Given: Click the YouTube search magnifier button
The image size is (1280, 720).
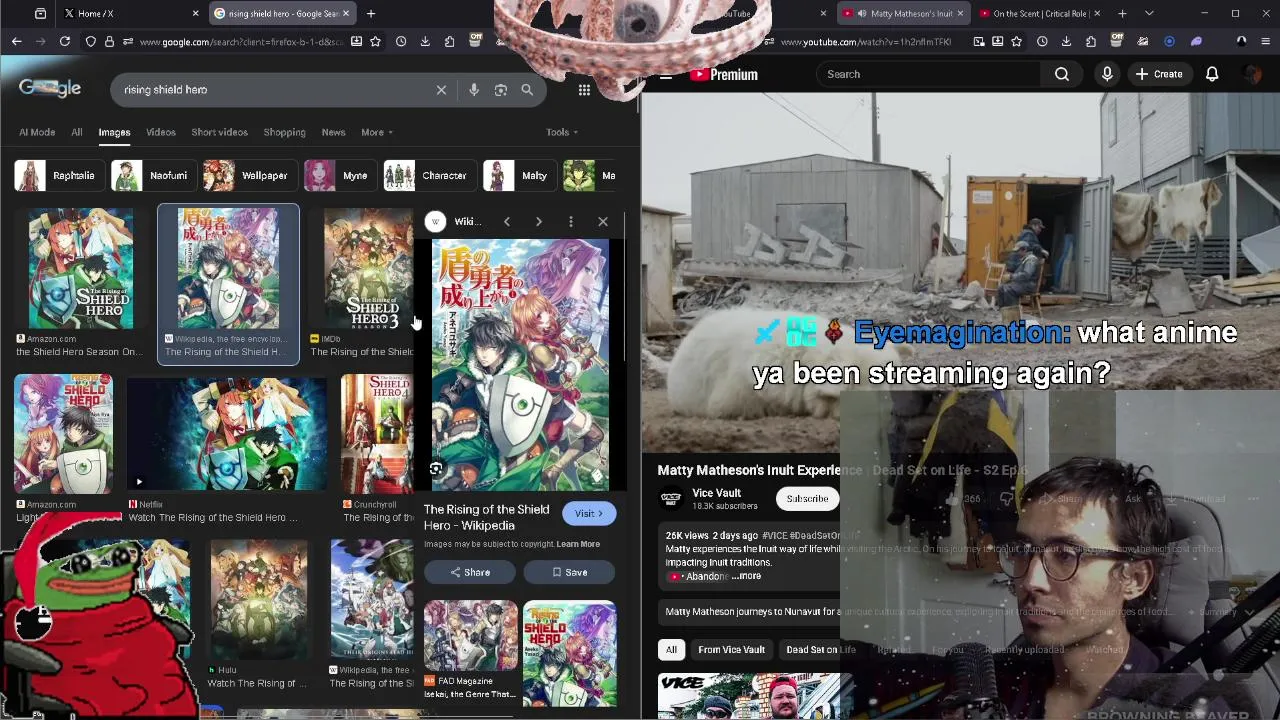Looking at the screenshot, I should pyautogui.click(x=1062, y=74).
